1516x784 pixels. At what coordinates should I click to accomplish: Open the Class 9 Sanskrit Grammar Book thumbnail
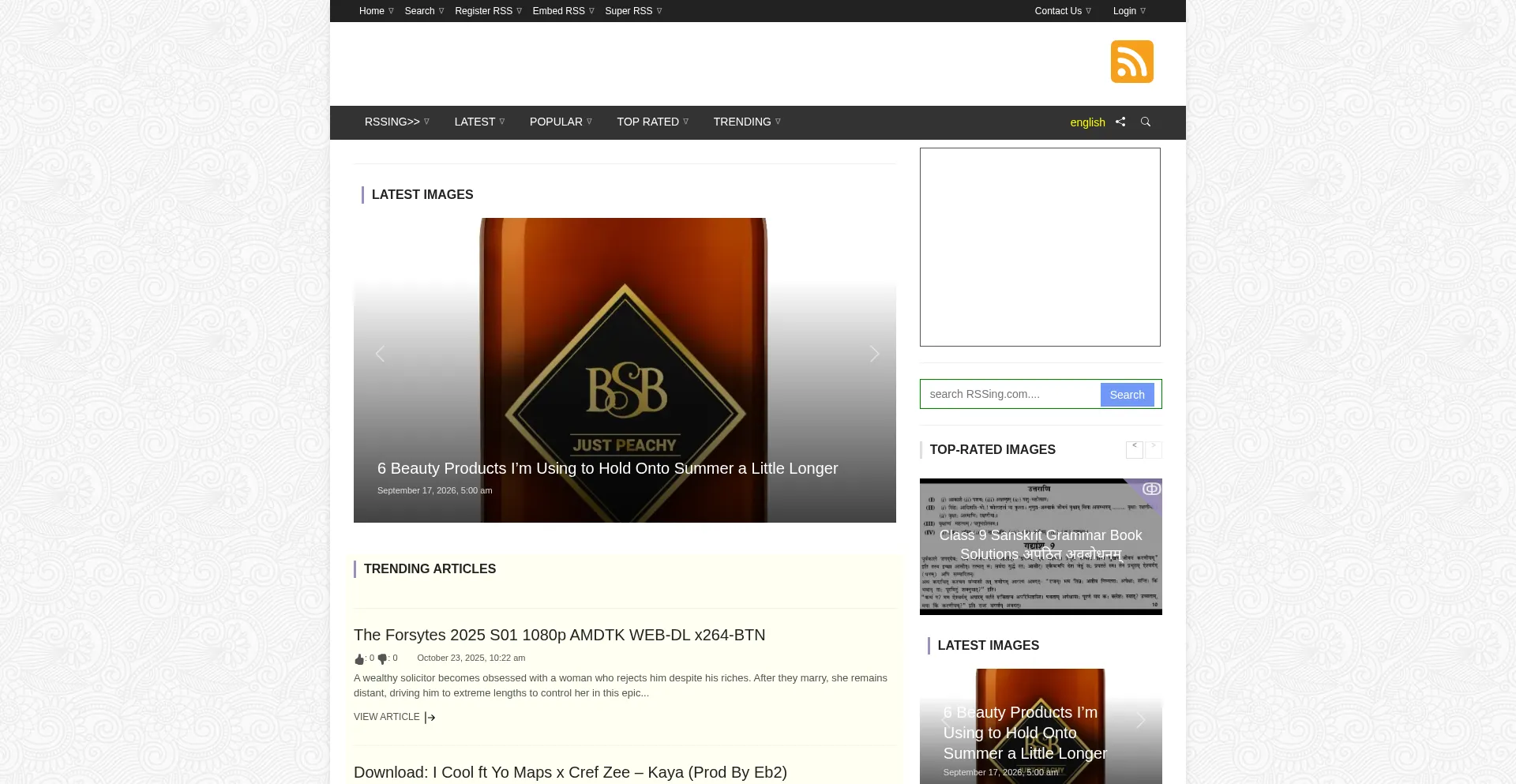pos(1041,546)
